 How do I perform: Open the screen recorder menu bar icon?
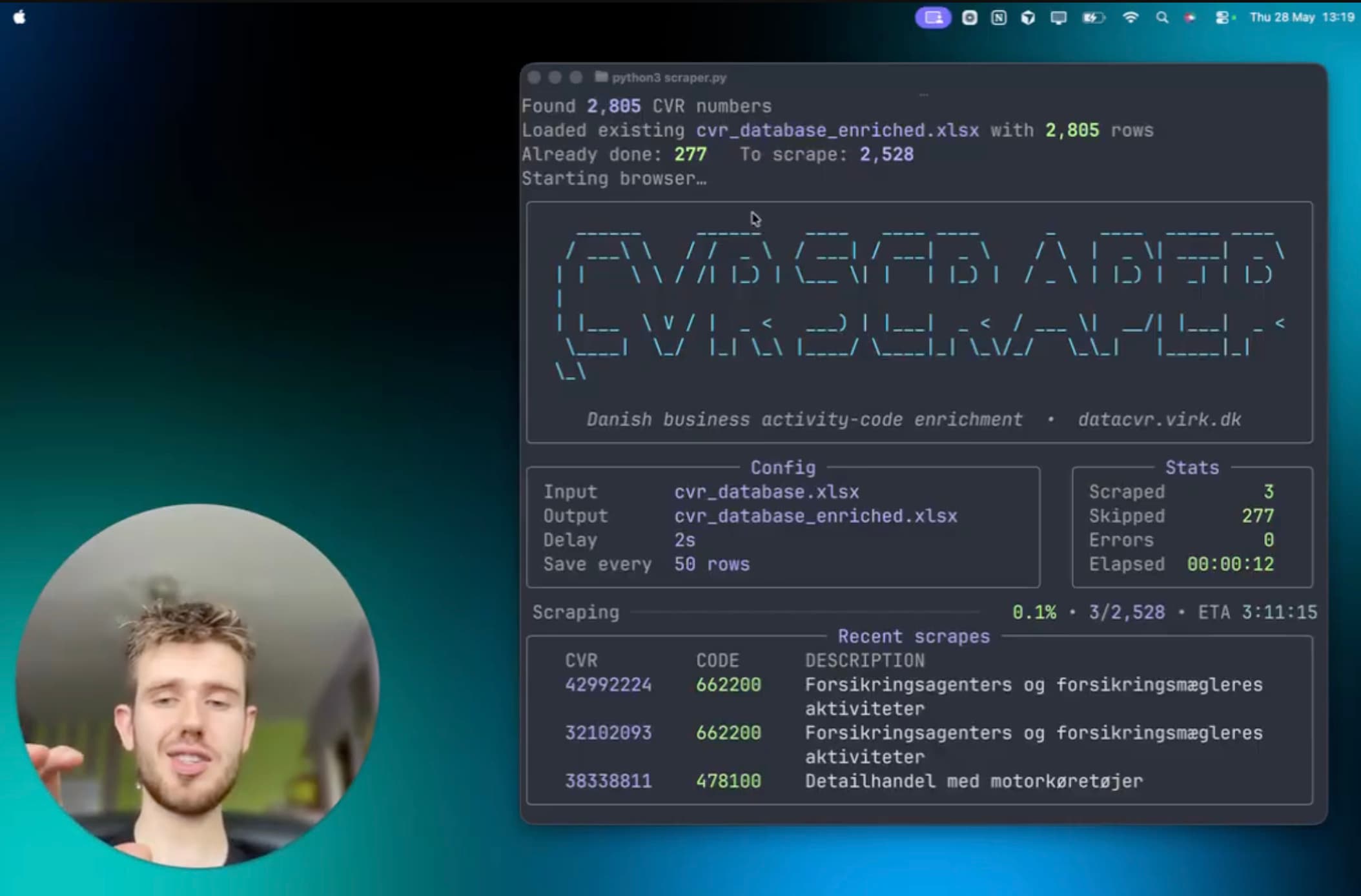(969, 18)
